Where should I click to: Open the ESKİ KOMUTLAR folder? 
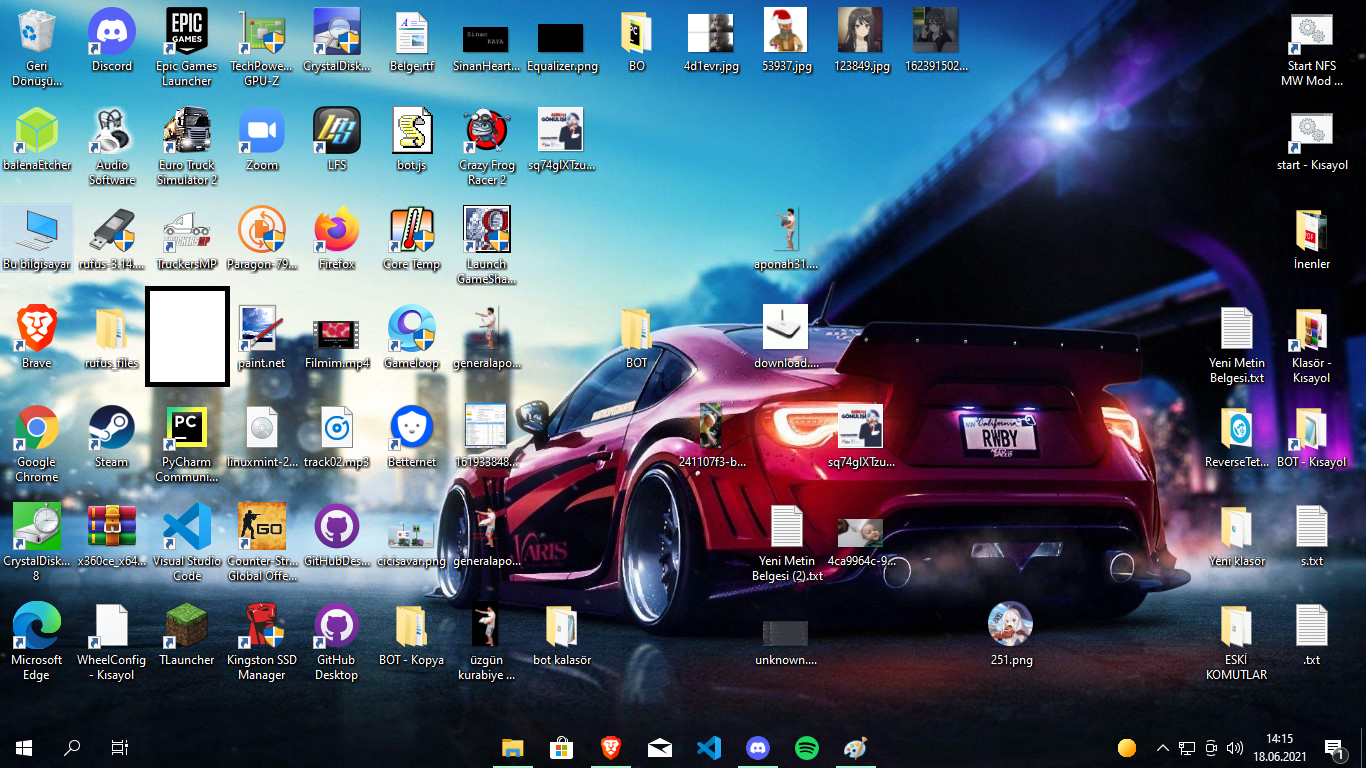(x=1237, y=641)
